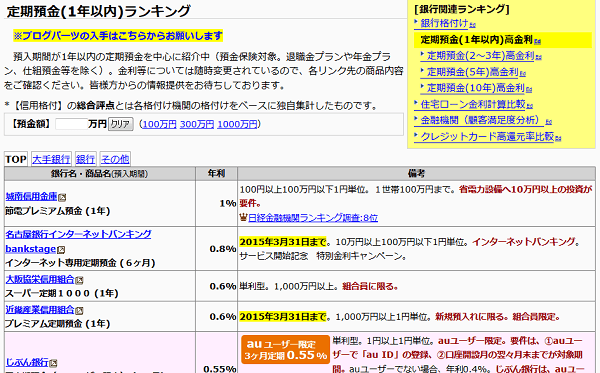The image size is (600, 373).
Task: Click スーパー定期１０００ (1年) product text
Action: [x=62, y=293]
